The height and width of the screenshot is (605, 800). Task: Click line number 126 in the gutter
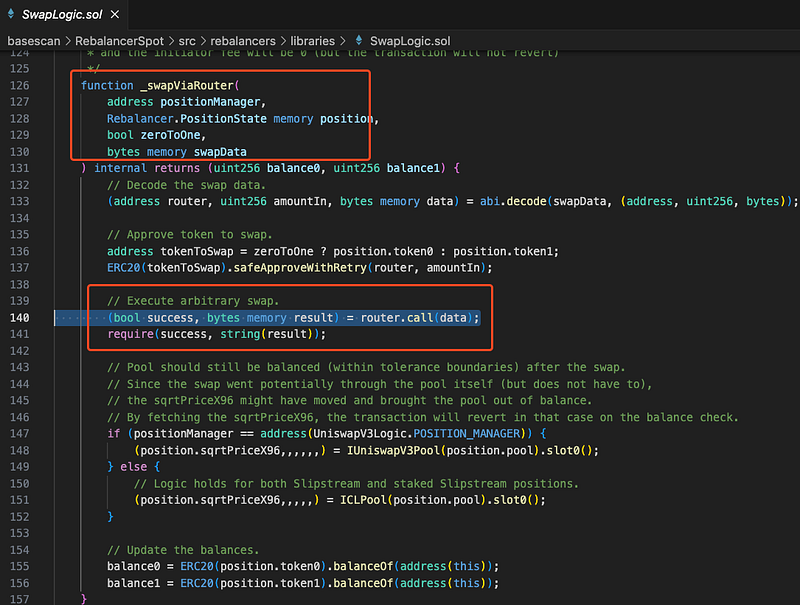20,85
